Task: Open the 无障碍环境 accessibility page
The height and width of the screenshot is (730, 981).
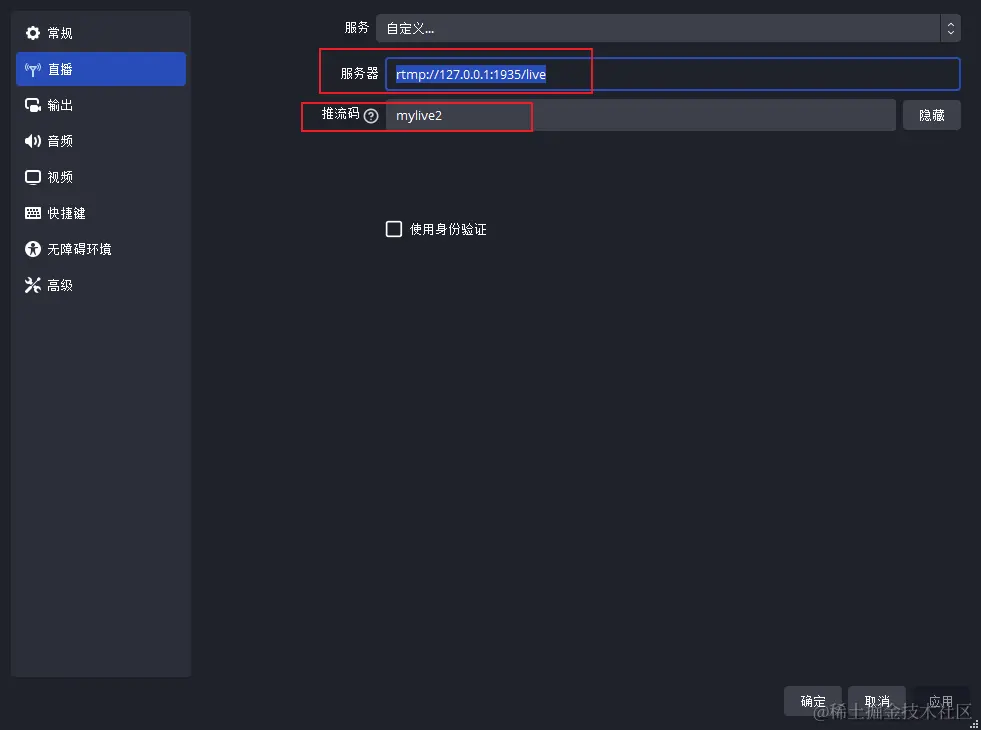Action: (x=101, y=249)
